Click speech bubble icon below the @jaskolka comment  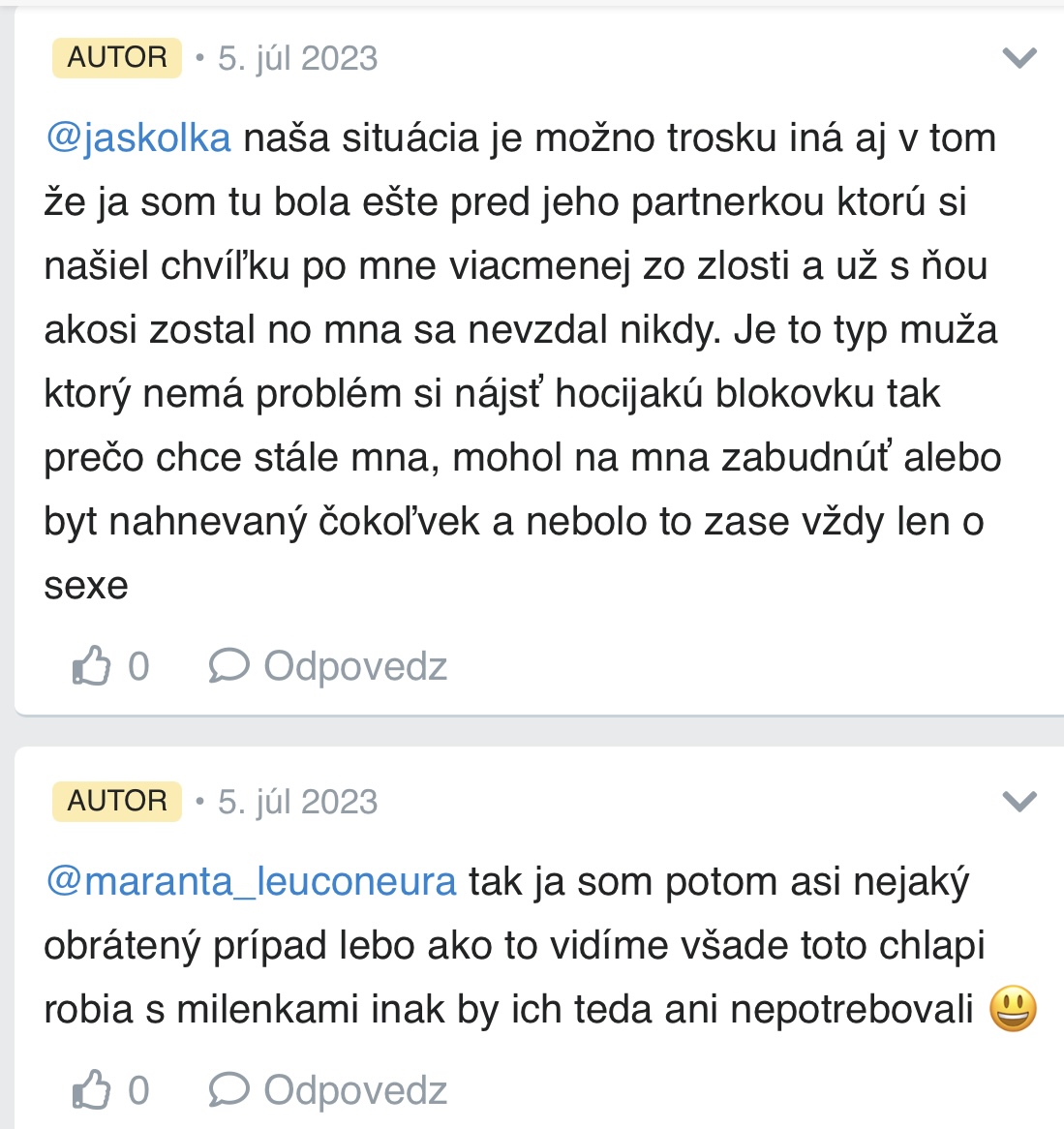[228, 666]
